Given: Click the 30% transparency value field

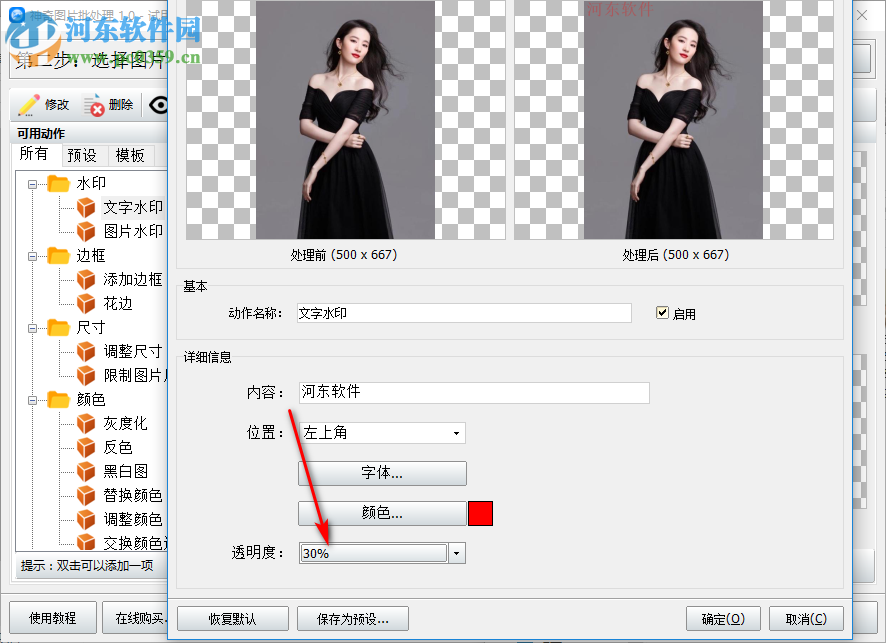Looking at the screenshot, I should click(x=373, y=553).
